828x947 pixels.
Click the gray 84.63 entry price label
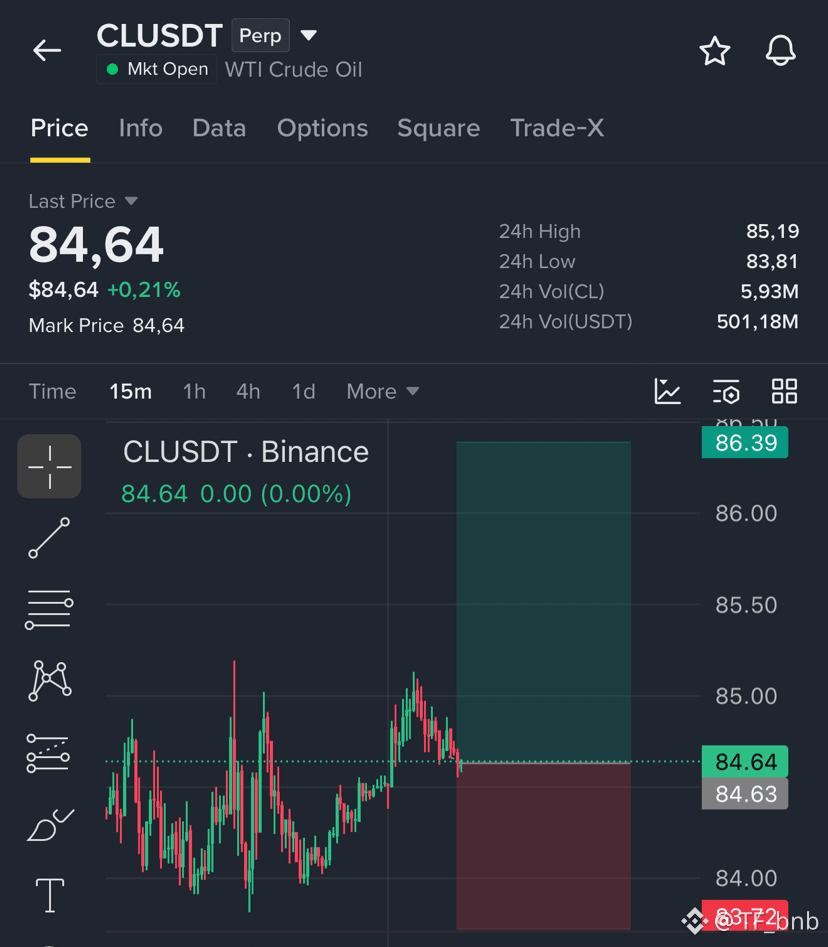click(x=745, y=794)
